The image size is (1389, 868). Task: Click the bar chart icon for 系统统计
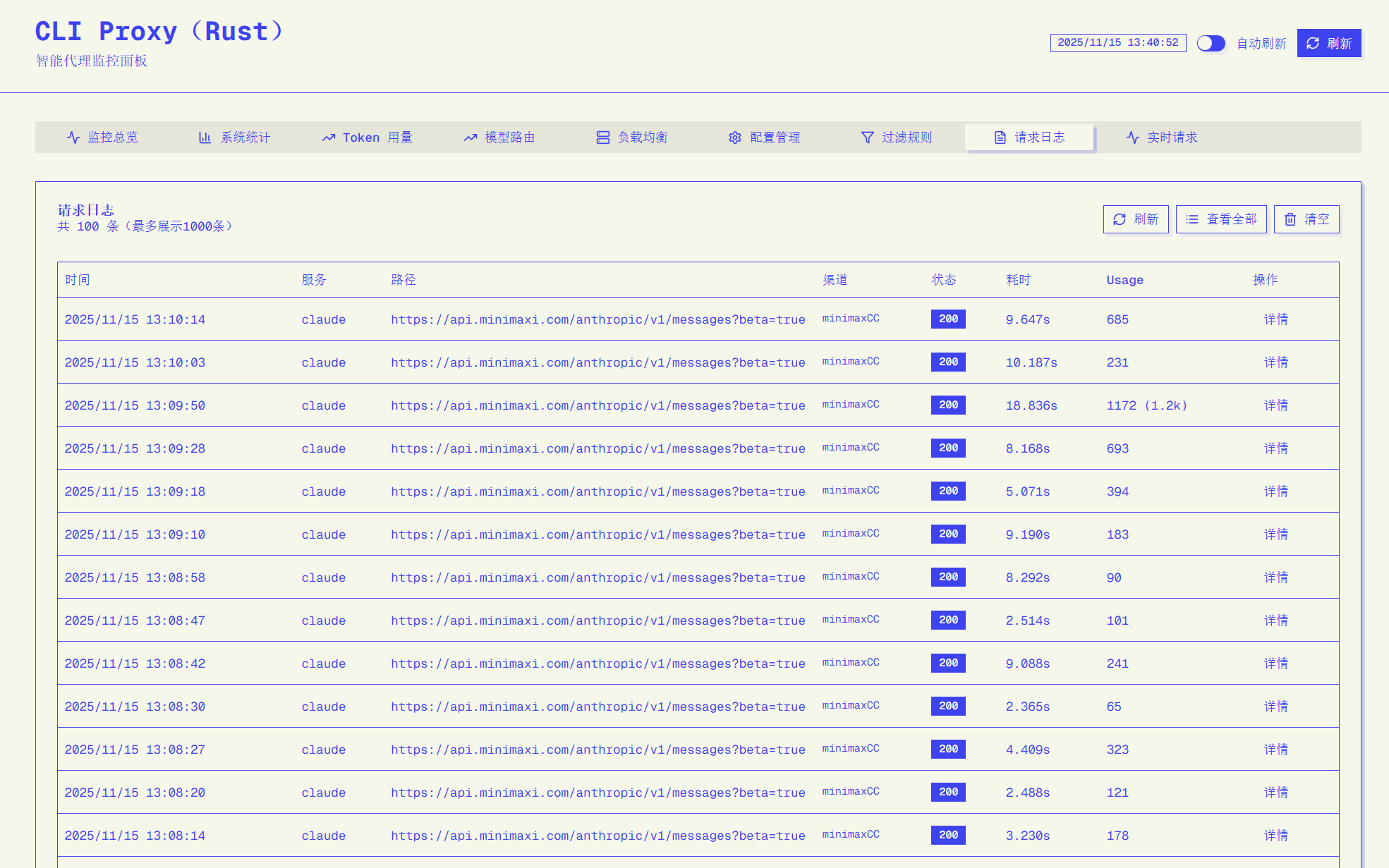pos(205,137)
